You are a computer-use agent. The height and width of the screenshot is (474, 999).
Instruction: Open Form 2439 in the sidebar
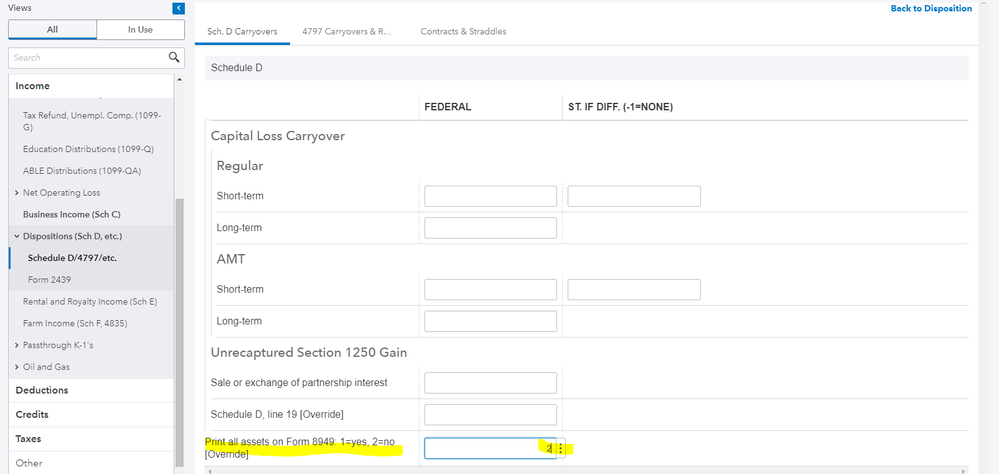(49, 280)
